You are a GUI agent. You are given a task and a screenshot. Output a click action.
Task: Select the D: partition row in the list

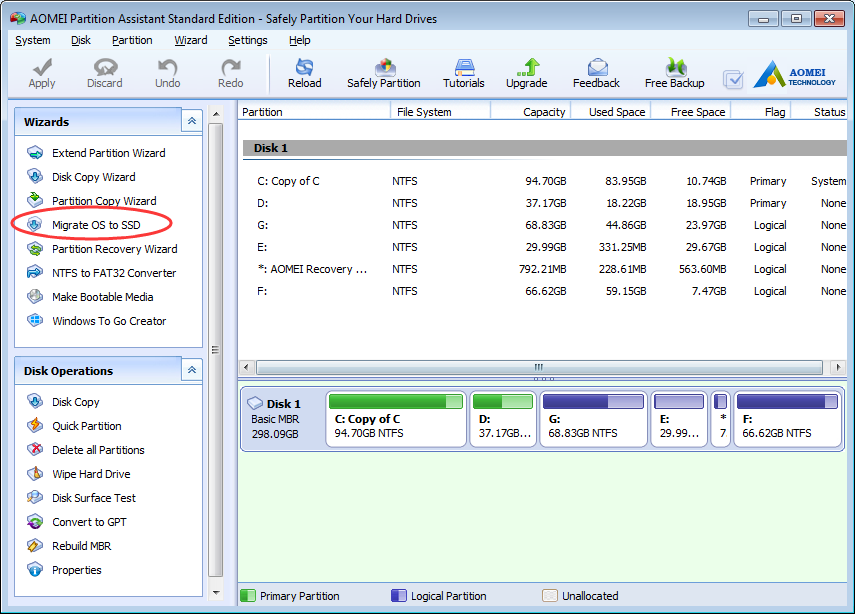(x=544, y=203)
